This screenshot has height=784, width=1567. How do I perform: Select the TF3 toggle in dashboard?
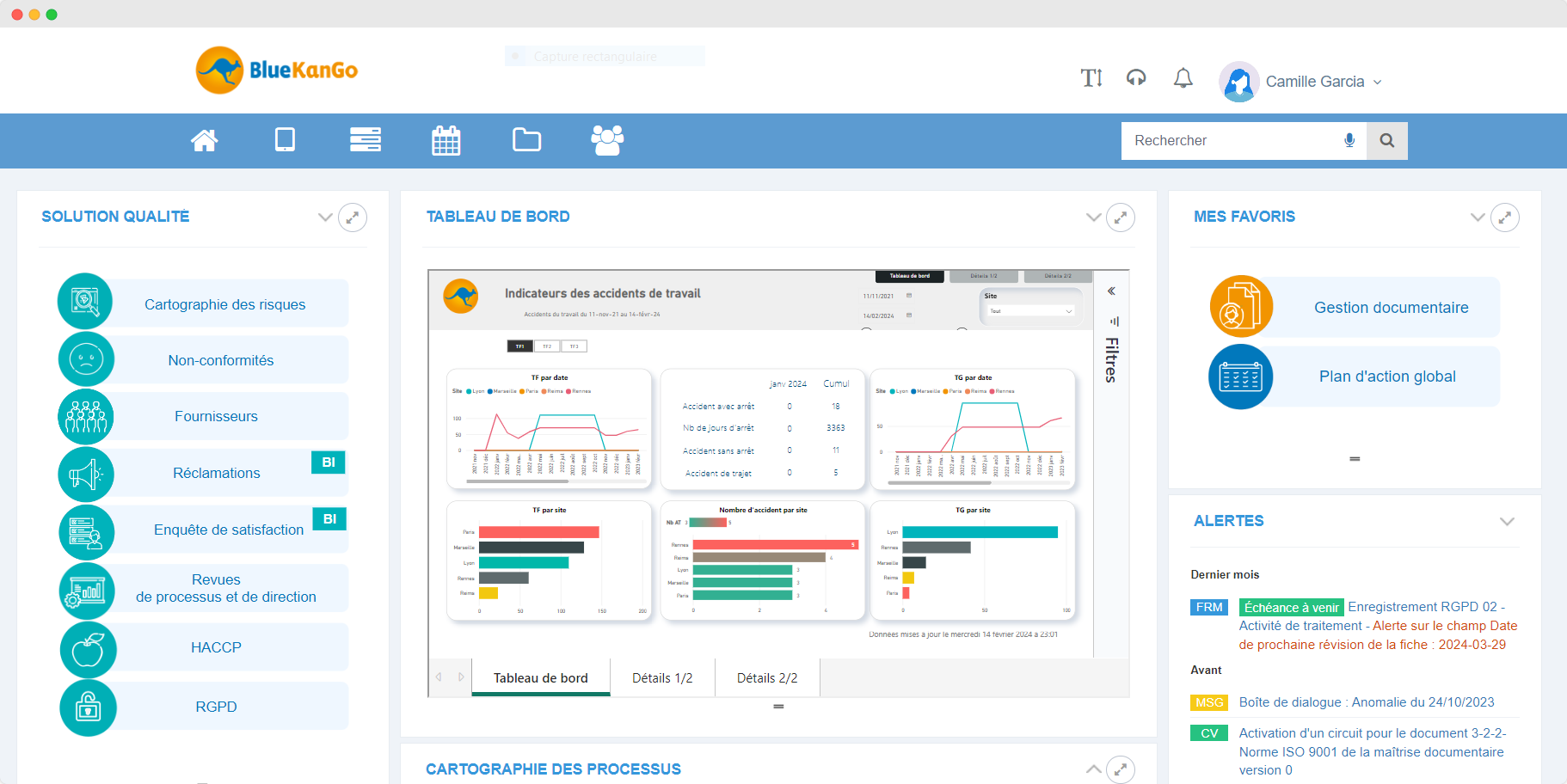[574, 346]
